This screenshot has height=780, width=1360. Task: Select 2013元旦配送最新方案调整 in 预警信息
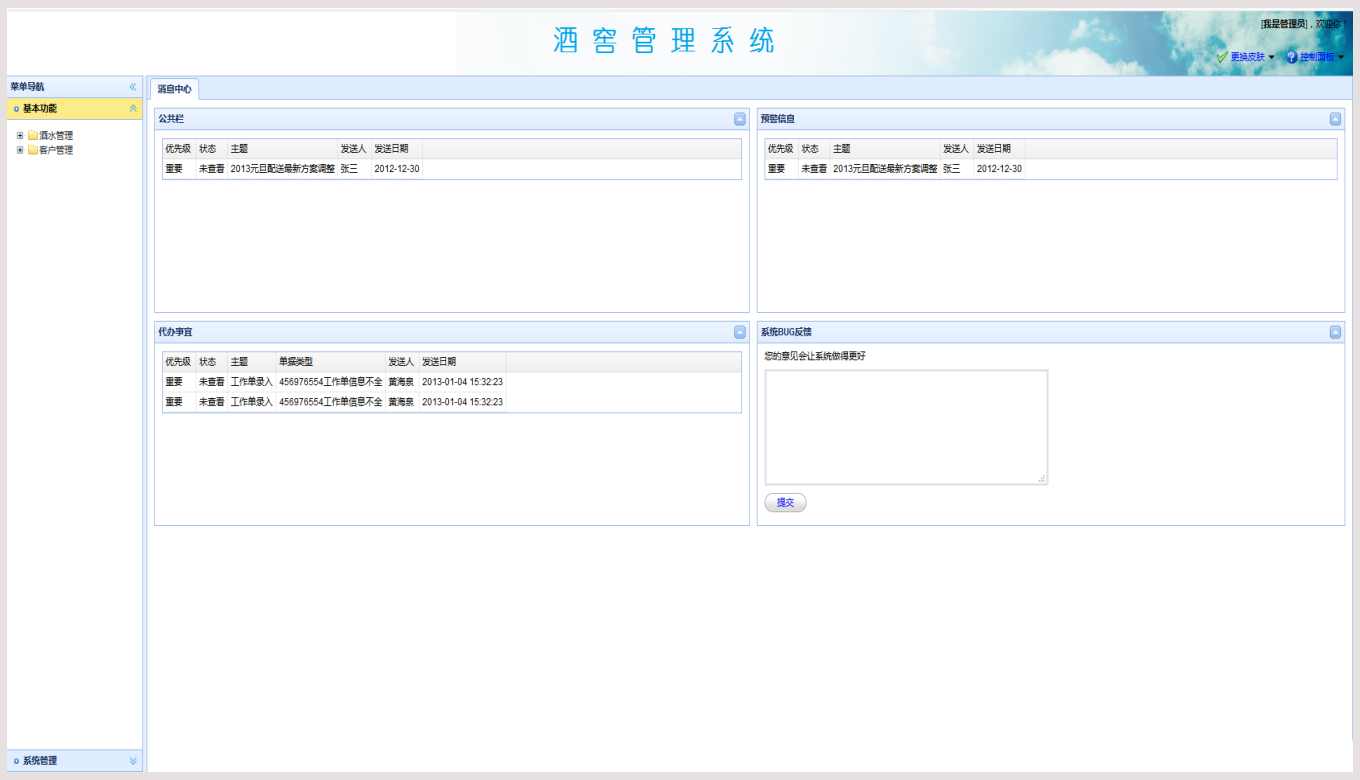coord(886,169)
